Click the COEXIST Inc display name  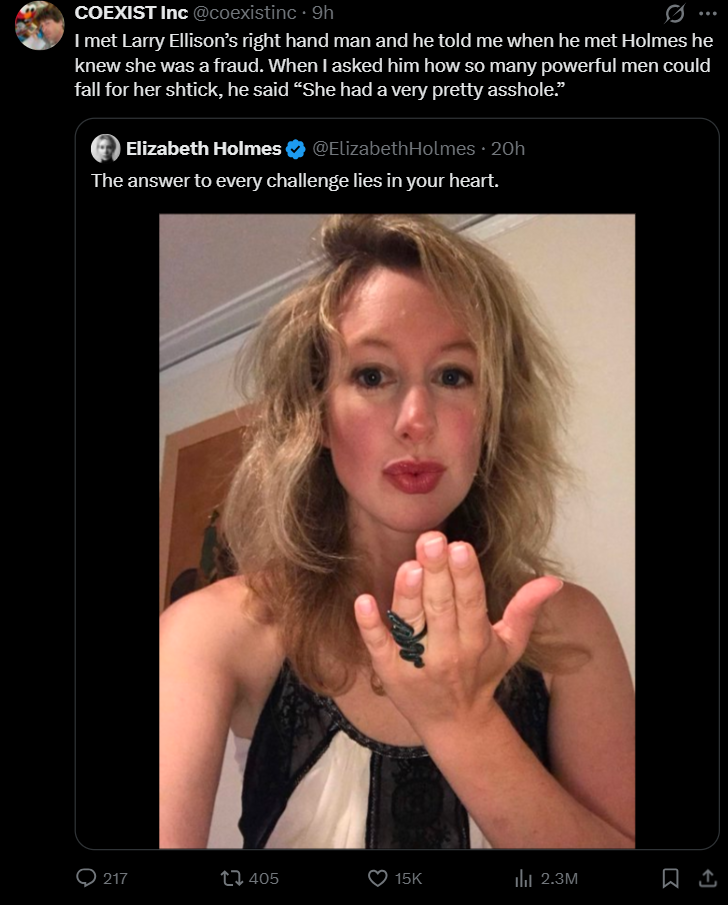pos(131,13)
